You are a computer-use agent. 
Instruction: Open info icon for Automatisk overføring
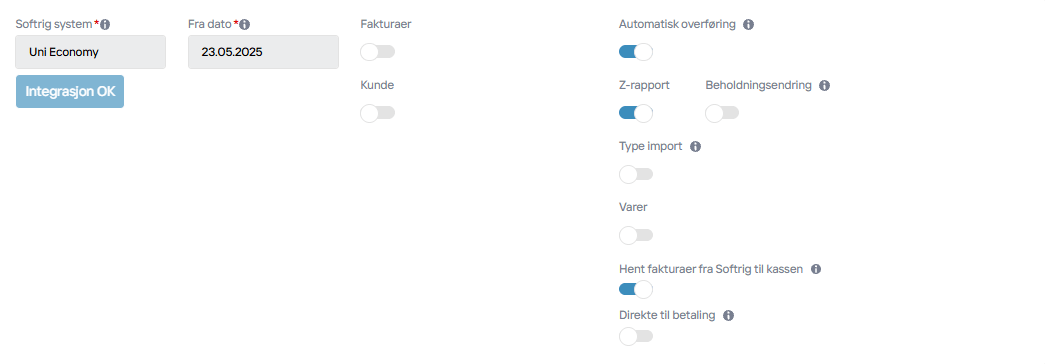748,25
